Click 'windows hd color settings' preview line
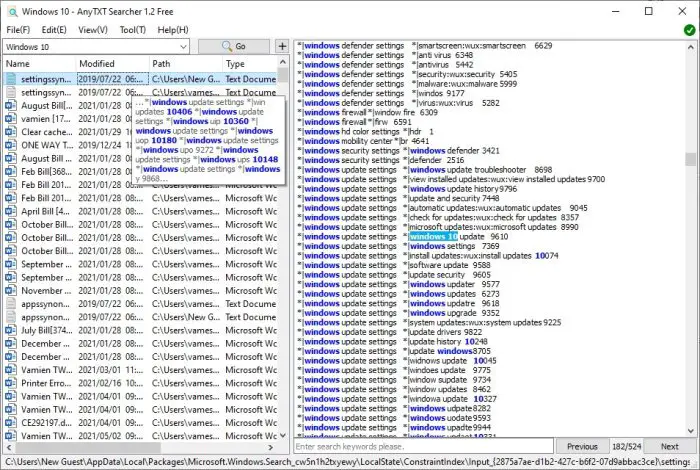The height and width of the screenshot is (470, 700). pyautogui.click(x=365, y=132)
